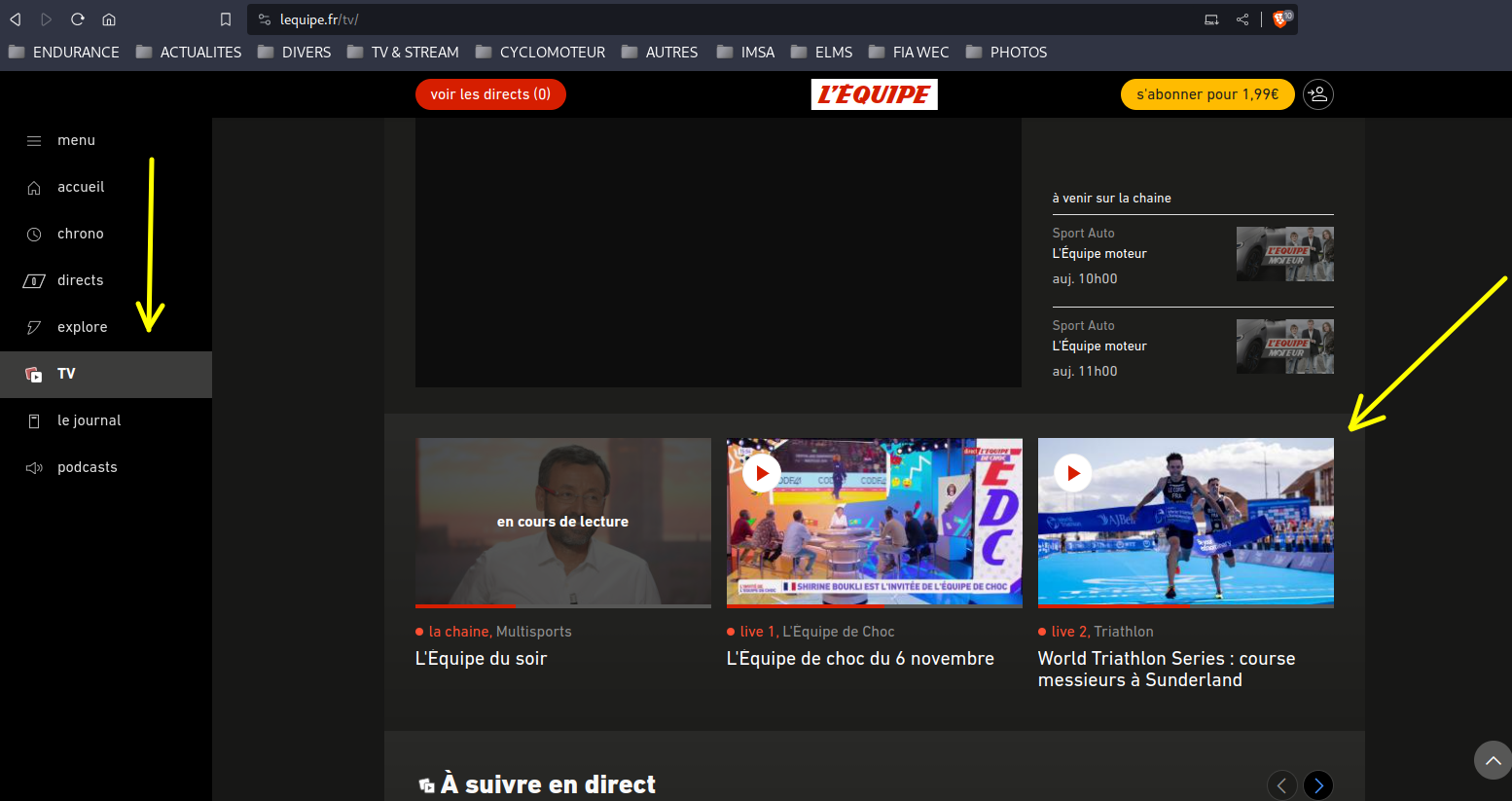The height and width of the screenshot is (801, 1512).
Task: Expand the IMSA bookmarks folder
Action: click(746, 53)
